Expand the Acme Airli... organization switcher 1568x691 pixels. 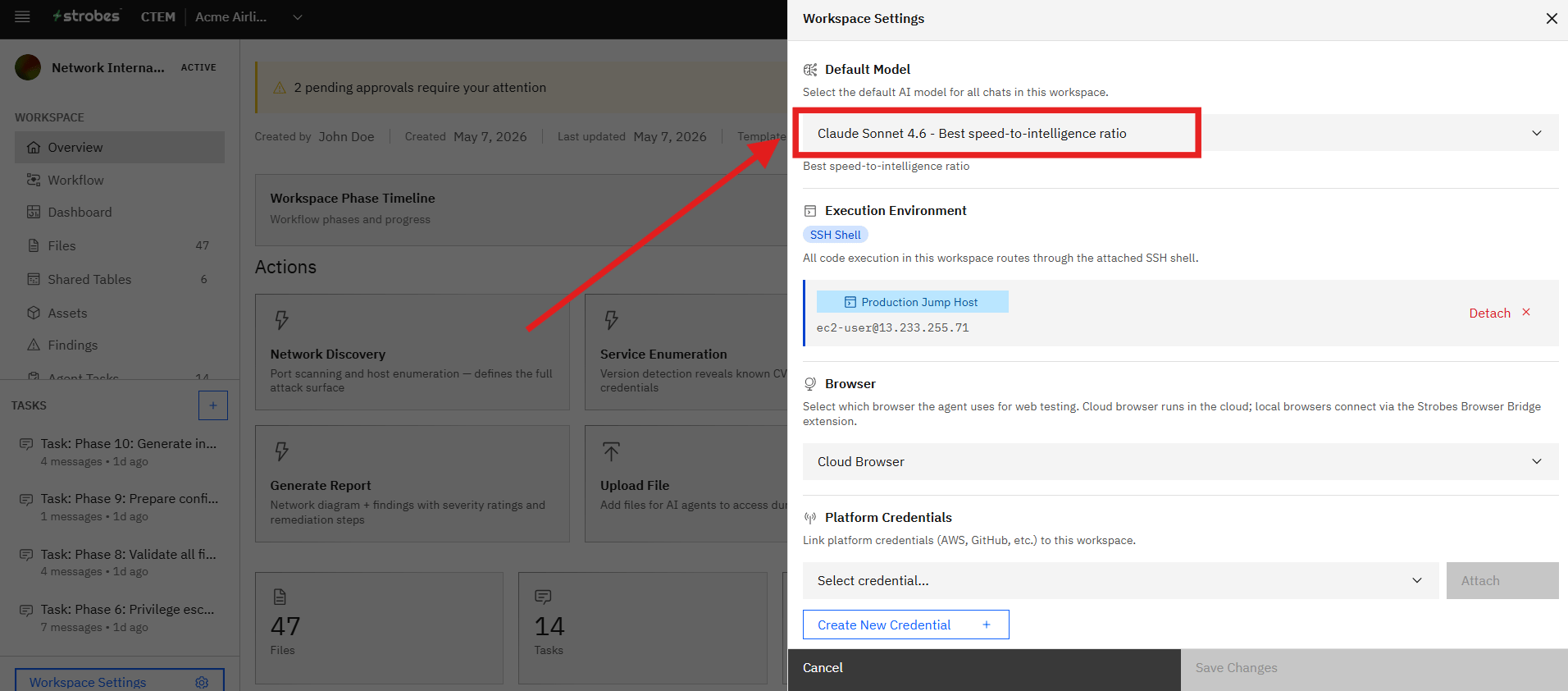249,16
